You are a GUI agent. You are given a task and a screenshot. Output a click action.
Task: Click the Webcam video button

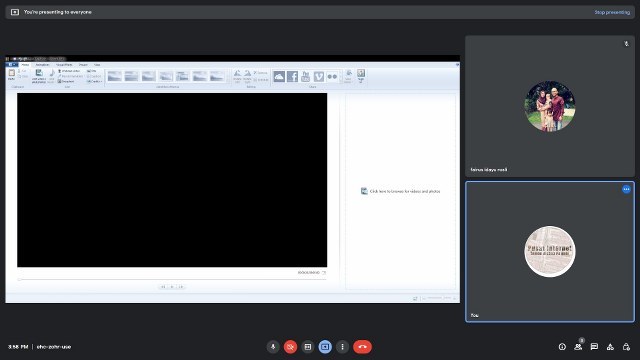pos(69,71)
